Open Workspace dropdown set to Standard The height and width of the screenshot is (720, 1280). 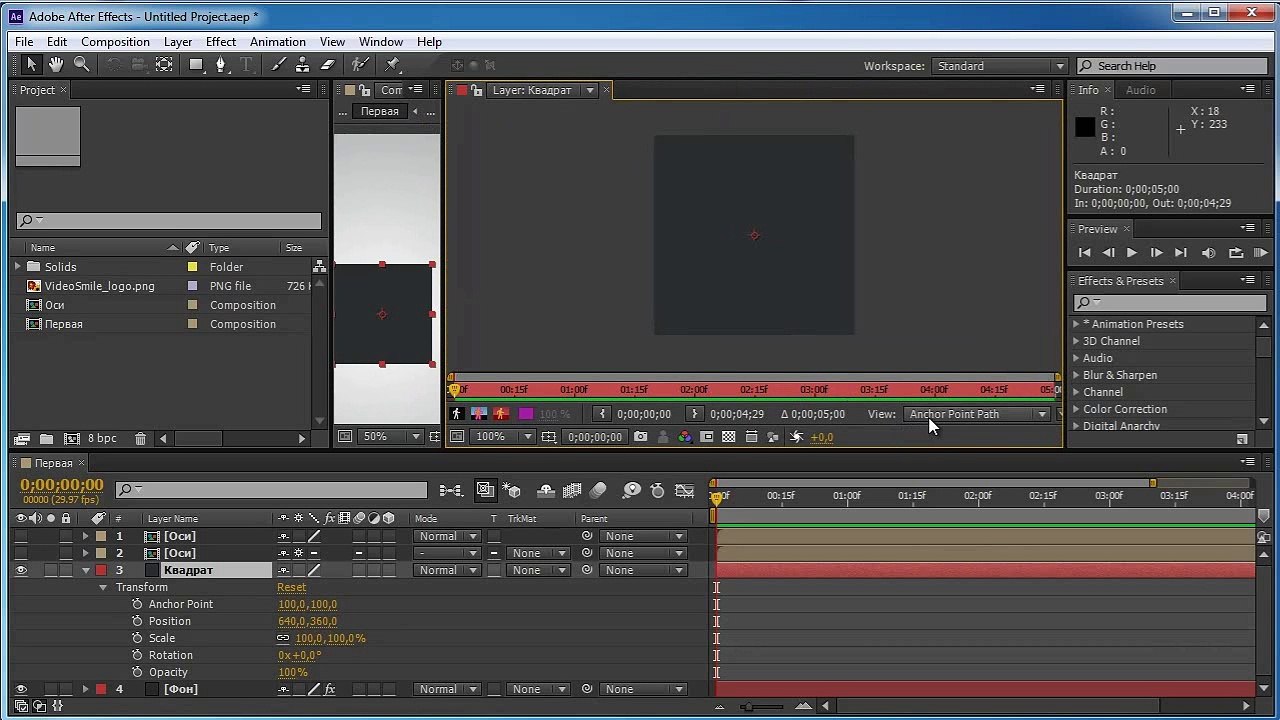tap(999, 66)
